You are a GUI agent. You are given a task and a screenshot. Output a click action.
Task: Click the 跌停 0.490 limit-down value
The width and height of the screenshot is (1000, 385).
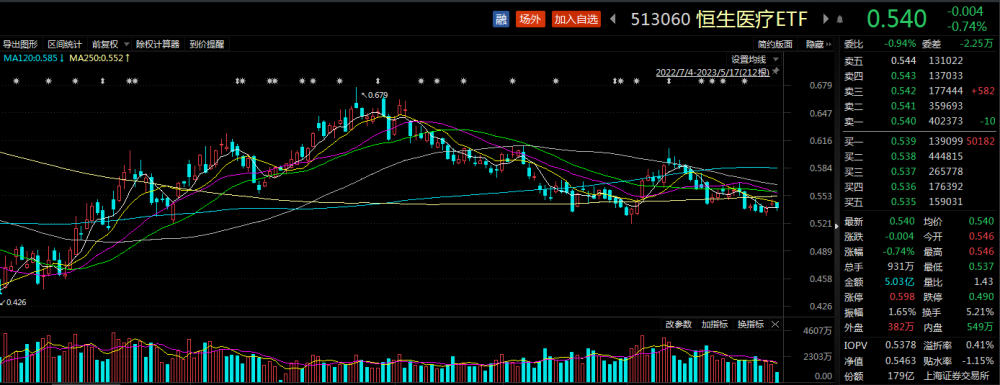[x=982, y=296]
